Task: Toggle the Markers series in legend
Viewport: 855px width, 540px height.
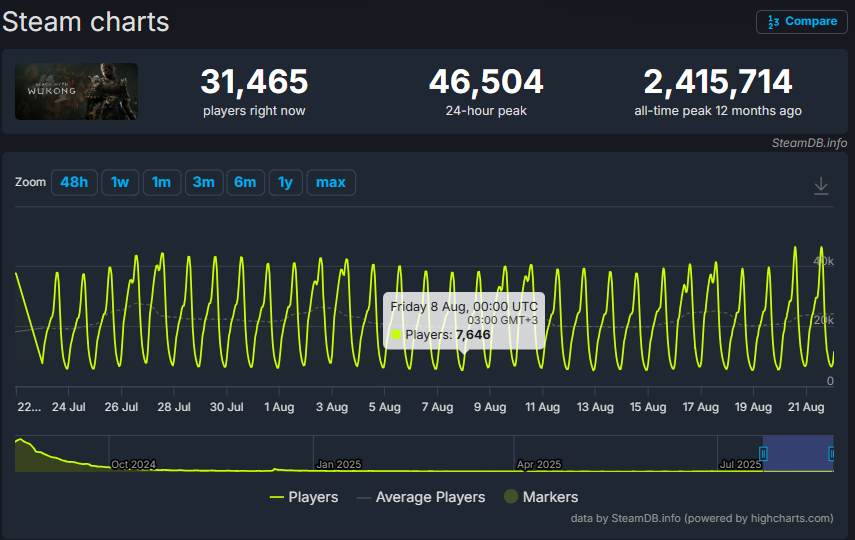Action: (541, 497)
